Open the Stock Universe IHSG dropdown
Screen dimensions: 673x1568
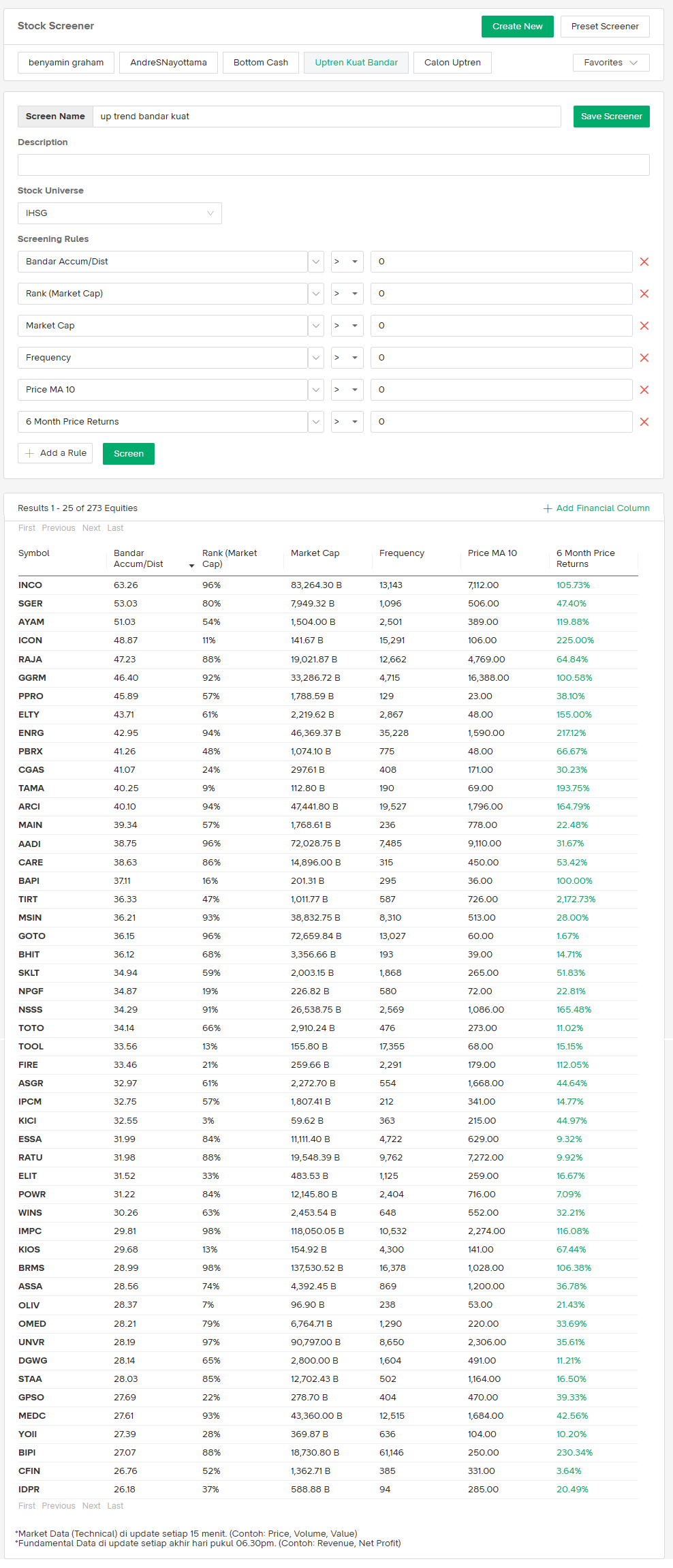[x=119, y=213]
